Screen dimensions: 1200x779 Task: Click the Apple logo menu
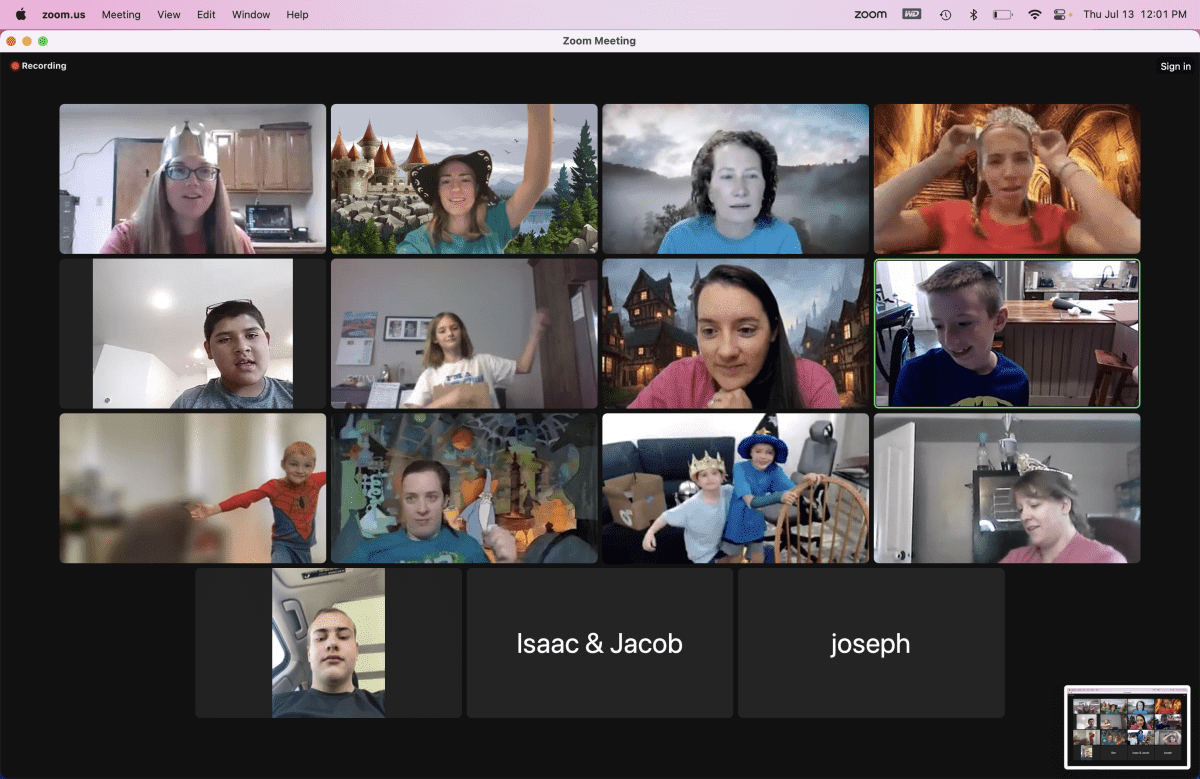(20, 14)
